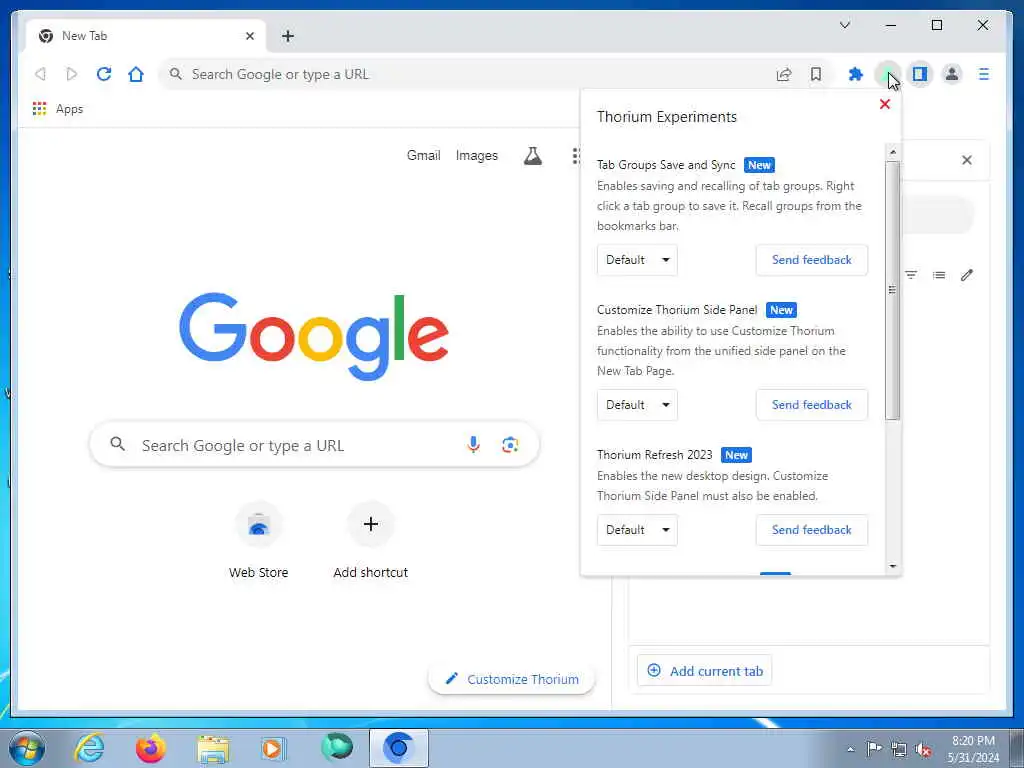Image resolution: width=1024 pixels, height=768 pixels.
Task: Toggle the side panel icon
Action: [x=920, y=74]
